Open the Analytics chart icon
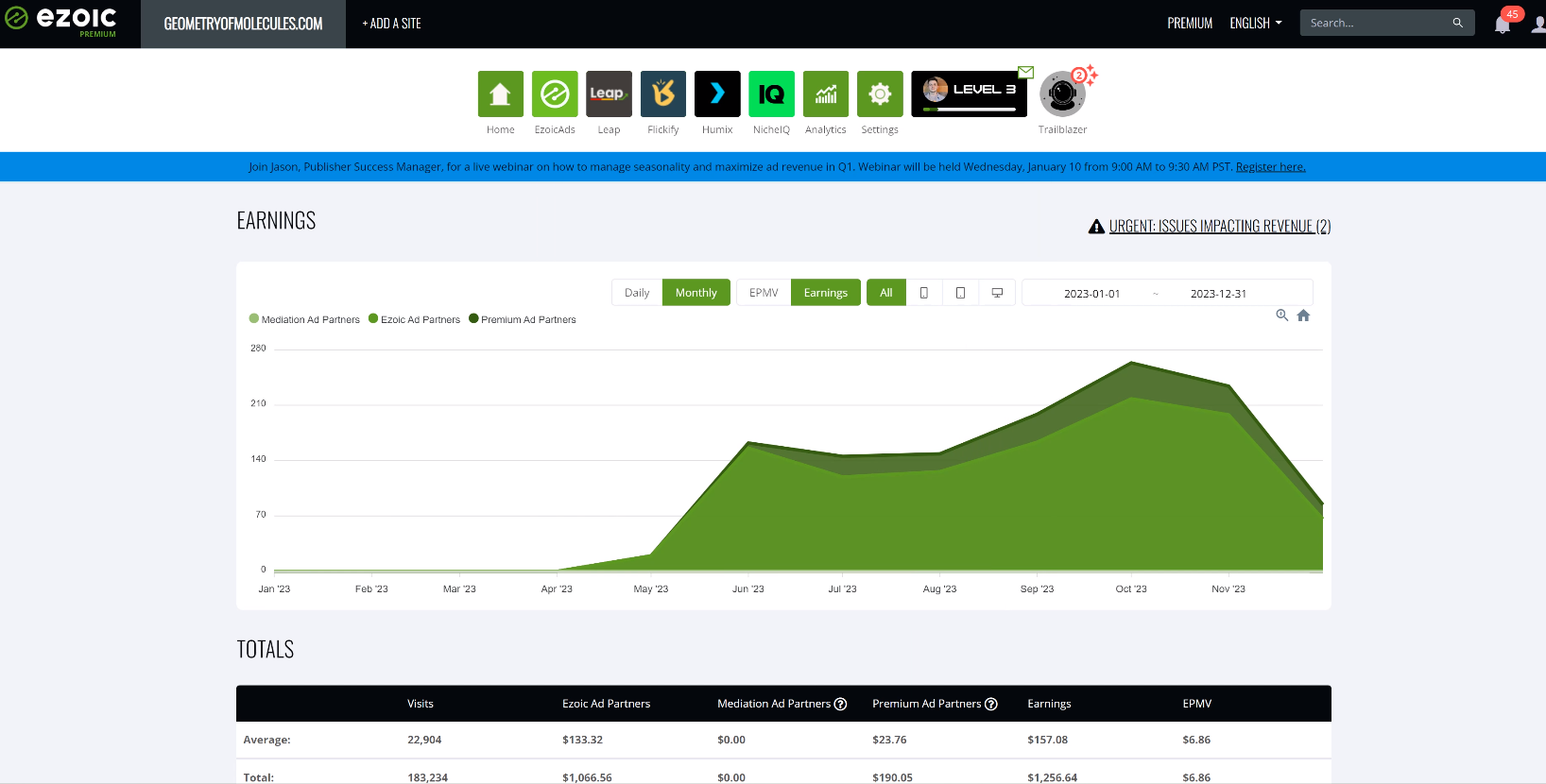This screenshot has width=1546, height=784. click(826, 94)
